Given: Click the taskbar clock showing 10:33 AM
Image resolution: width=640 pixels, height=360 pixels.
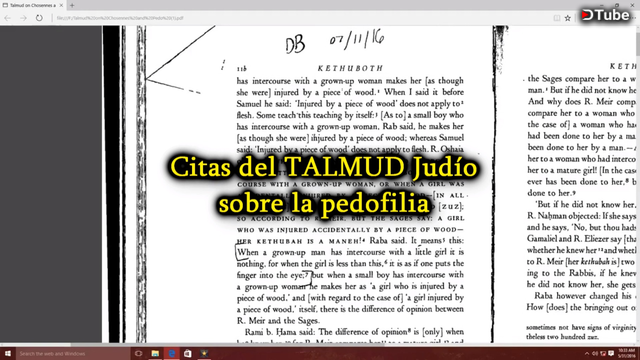Looking at the screenshot, I should pyautogui.click(x=626, y=353).
